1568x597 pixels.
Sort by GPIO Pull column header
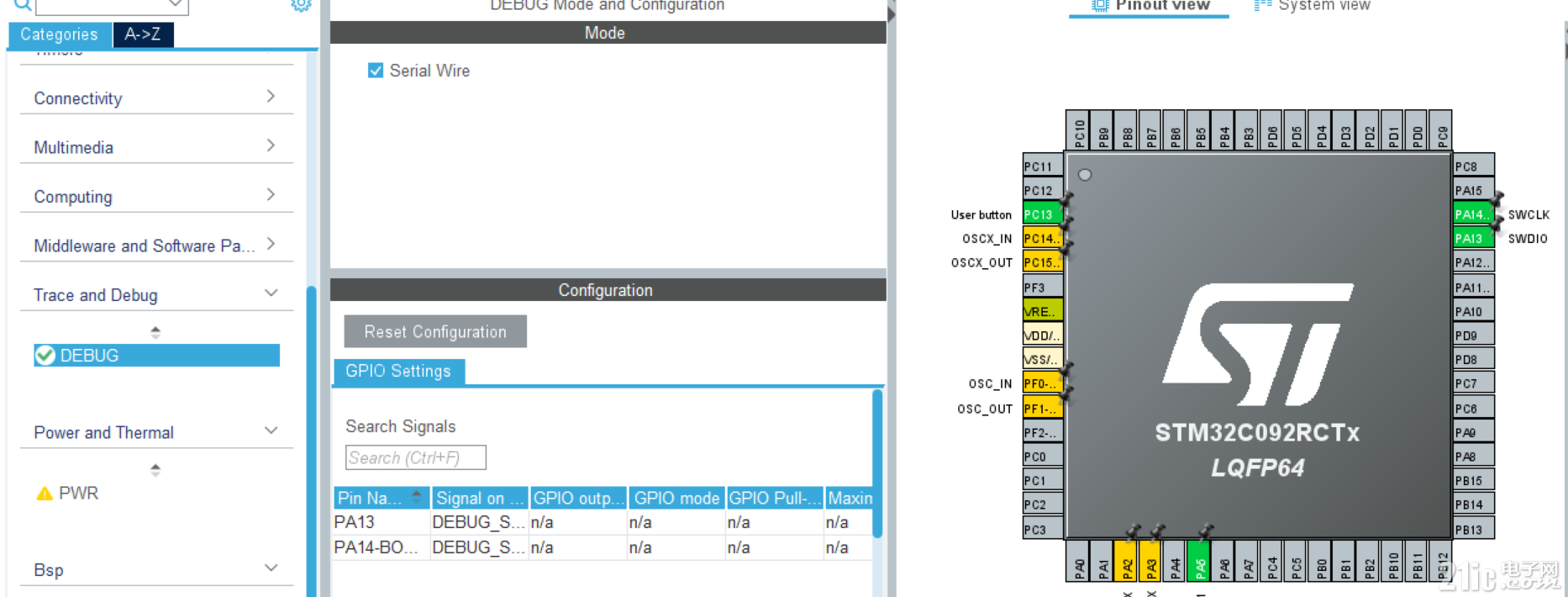point(774,498)
